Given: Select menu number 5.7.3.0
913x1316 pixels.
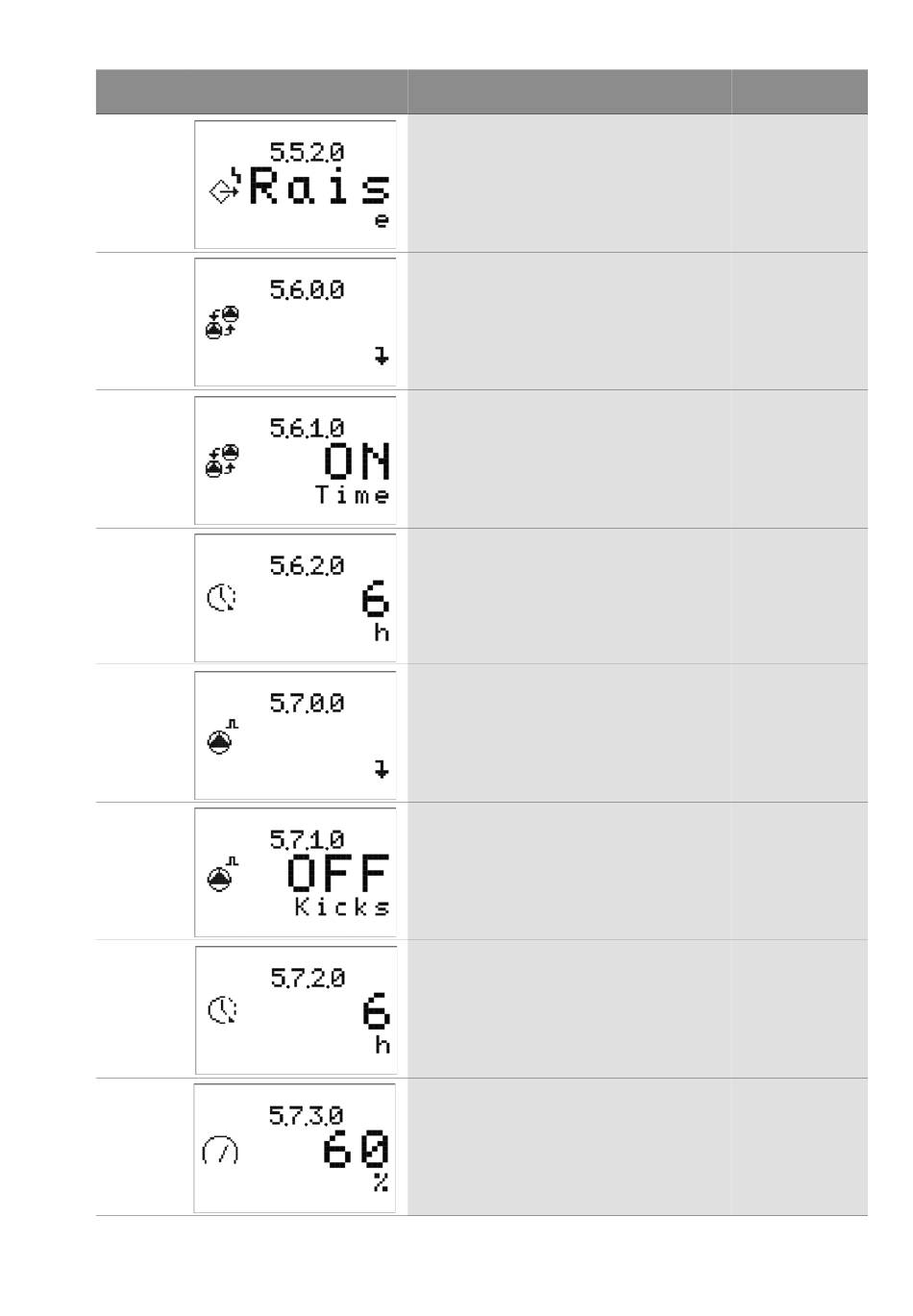Looking at the screenshot, I should tap(306, 1115).
